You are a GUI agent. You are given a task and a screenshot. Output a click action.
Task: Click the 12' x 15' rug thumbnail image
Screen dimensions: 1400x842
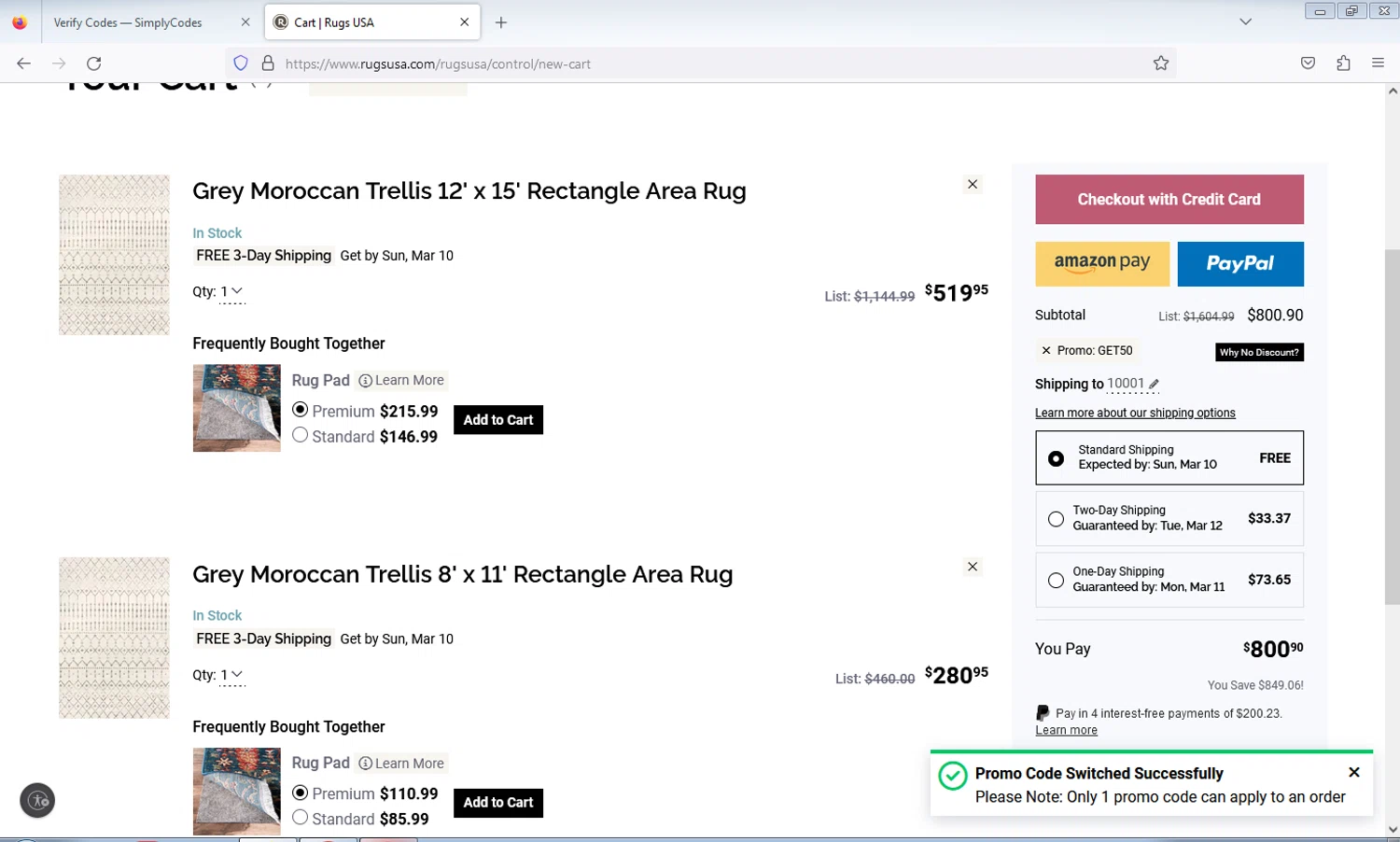pyautogui.click(x=114, y=255)
